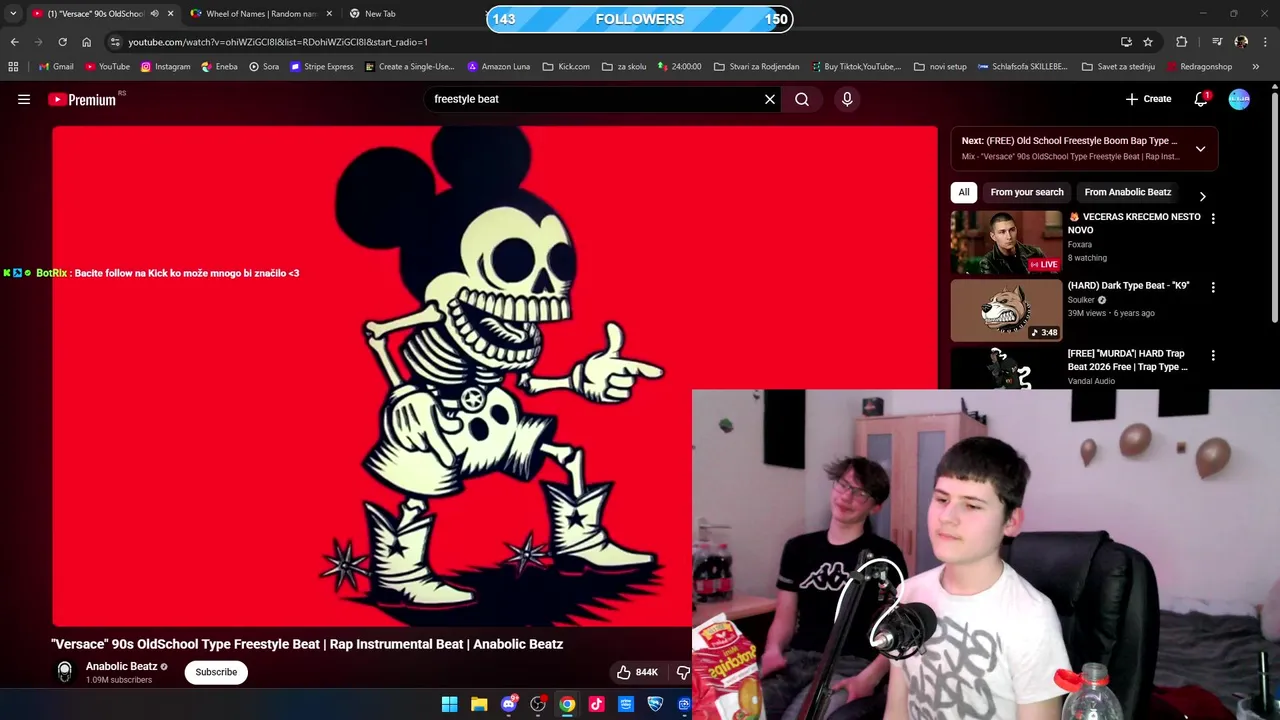
Task: Open options for MURDA HARD Trap Beat video
Action: [1213, 355]
